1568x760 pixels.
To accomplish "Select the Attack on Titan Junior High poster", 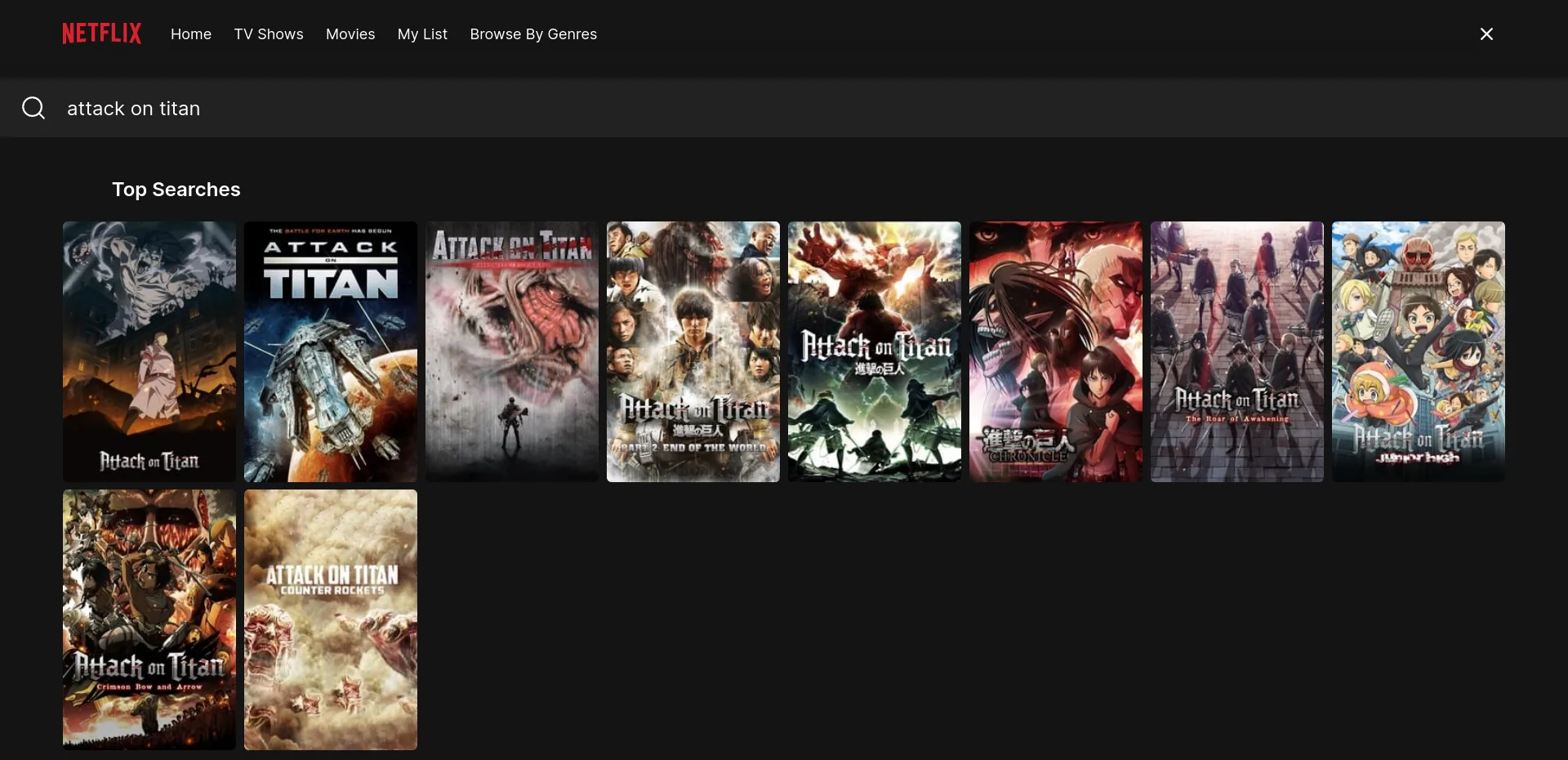I will 1419,351.
